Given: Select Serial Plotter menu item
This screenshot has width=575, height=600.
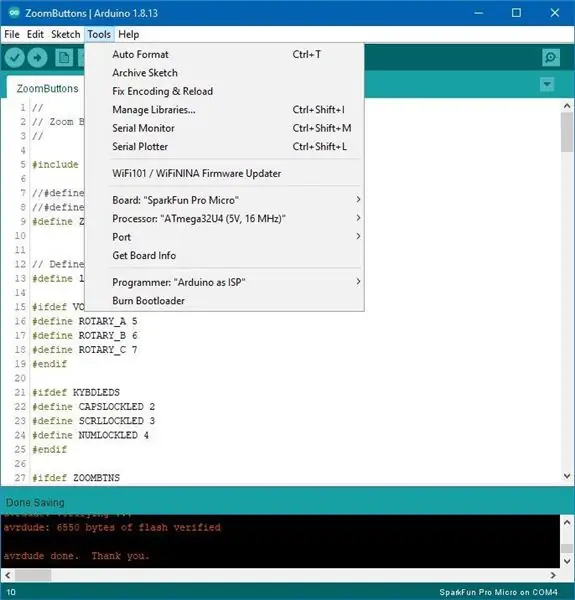Looking at the screenshot, I should [236, 146].
